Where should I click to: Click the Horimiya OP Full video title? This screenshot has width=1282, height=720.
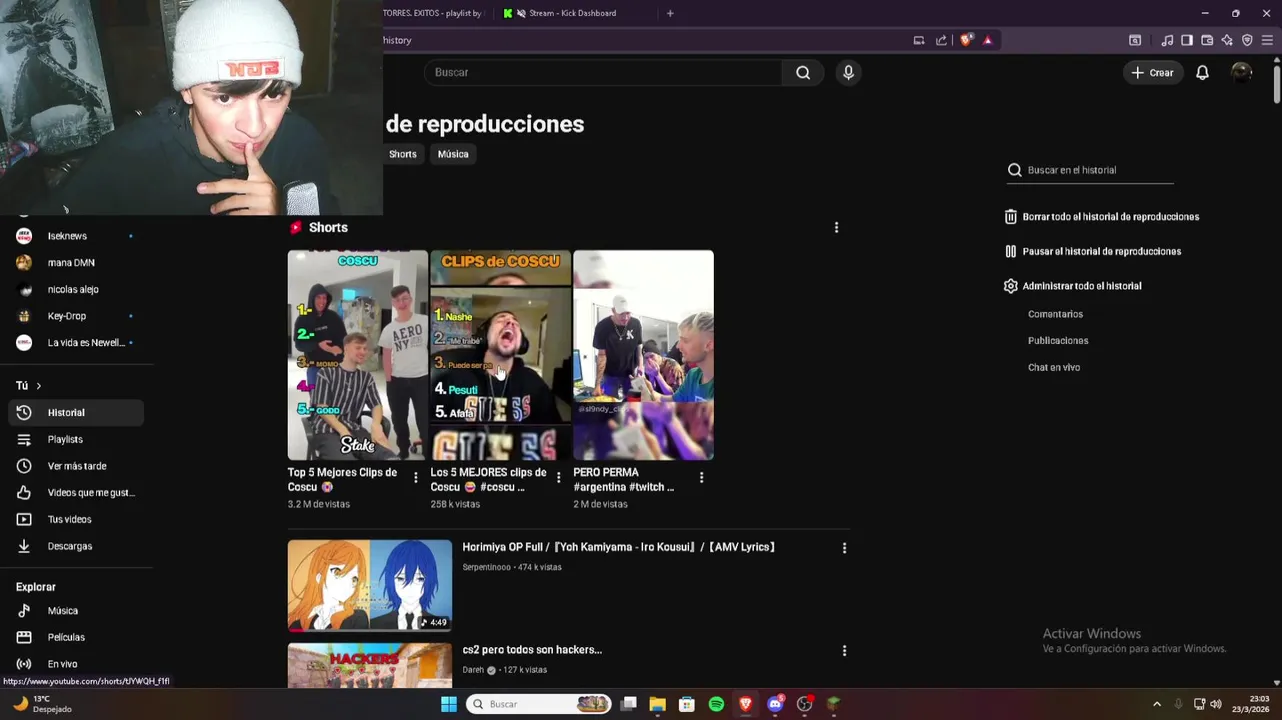point(619,547)
